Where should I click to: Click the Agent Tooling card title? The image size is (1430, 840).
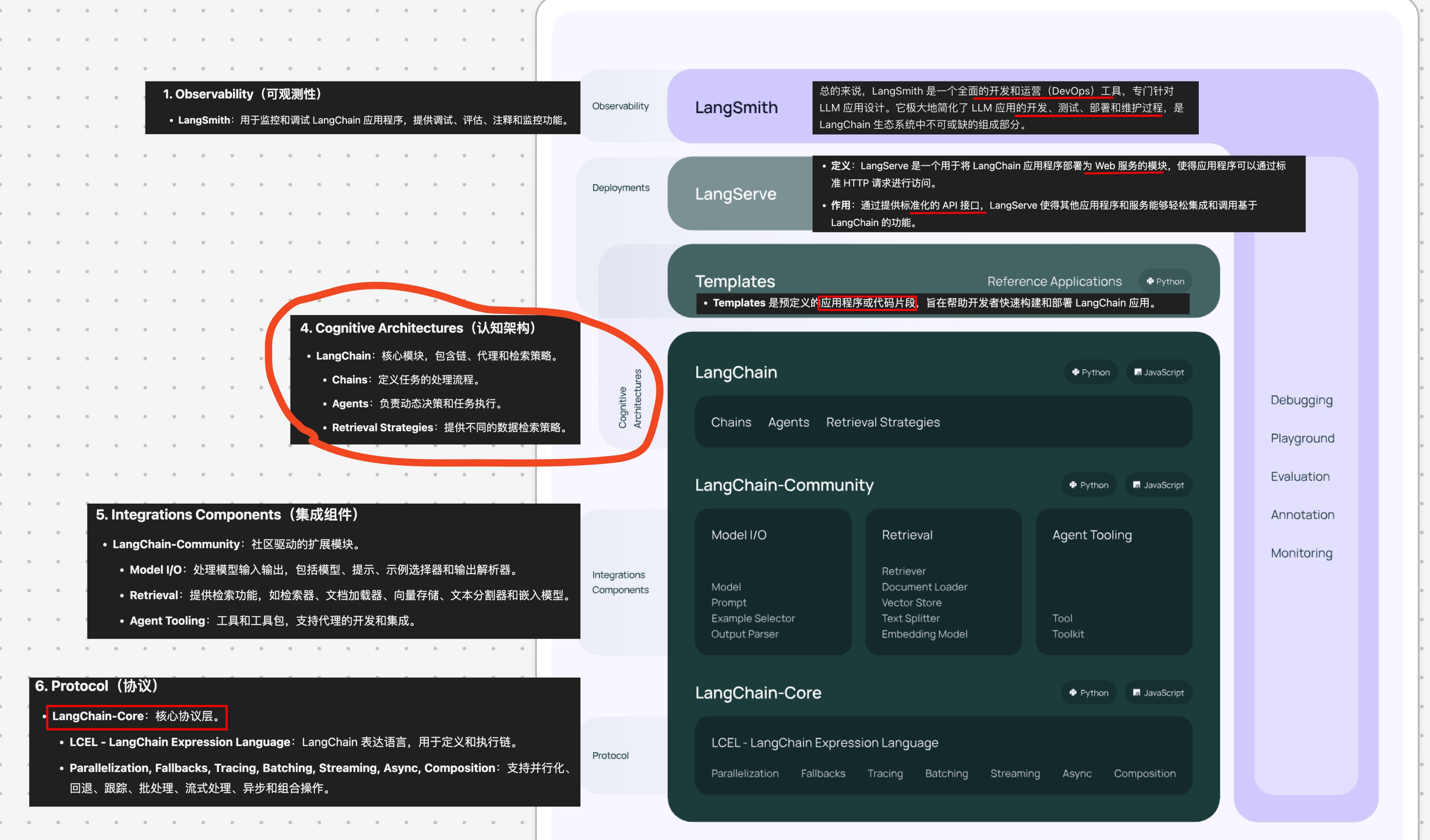(x=1092, y=535)
